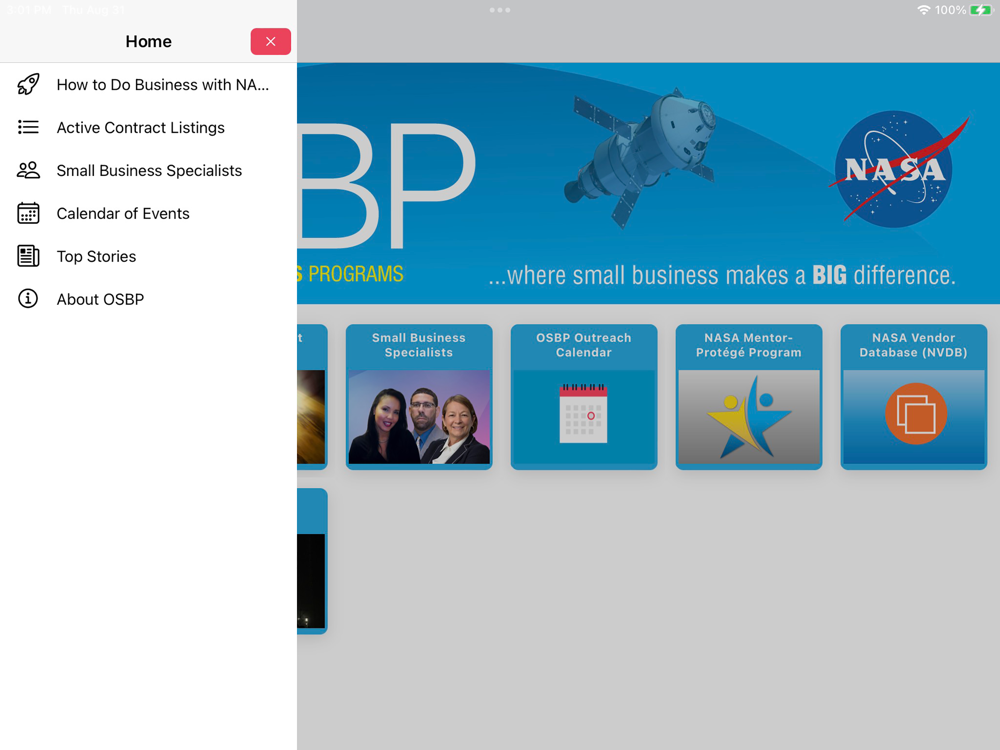This screenshot has height=750, width=1000.
Task: Click the OSBP Outreach Calendar card title
Action: [x=584, y=345]
